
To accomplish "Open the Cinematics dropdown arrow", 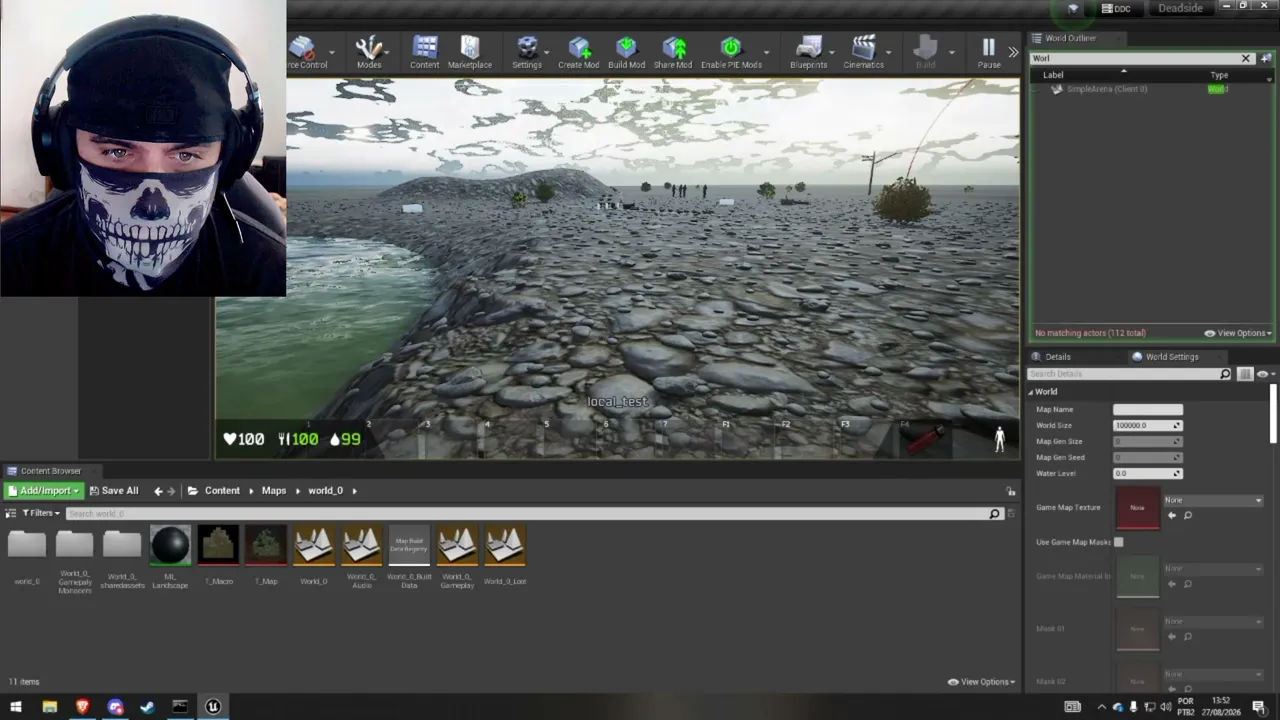I will [888, 52].
